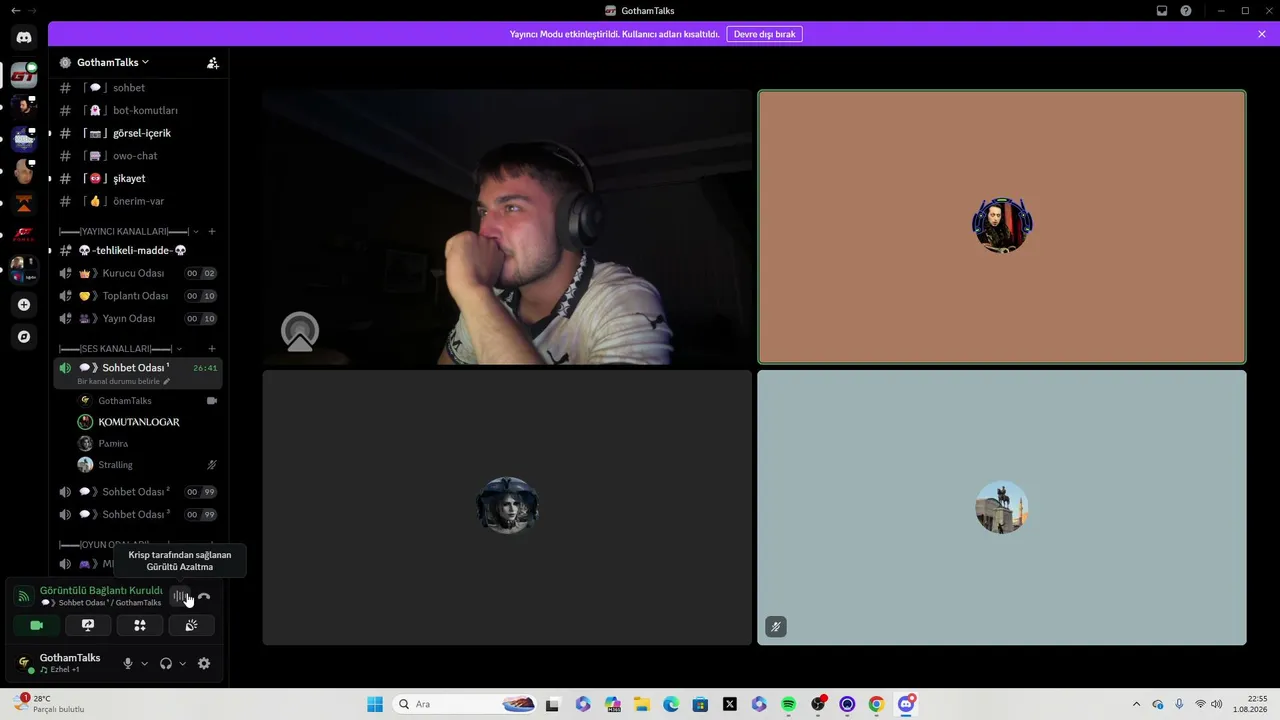Open Spotify from the taskbar
This screenshot has height=720, width=1280.
point(788,704)
